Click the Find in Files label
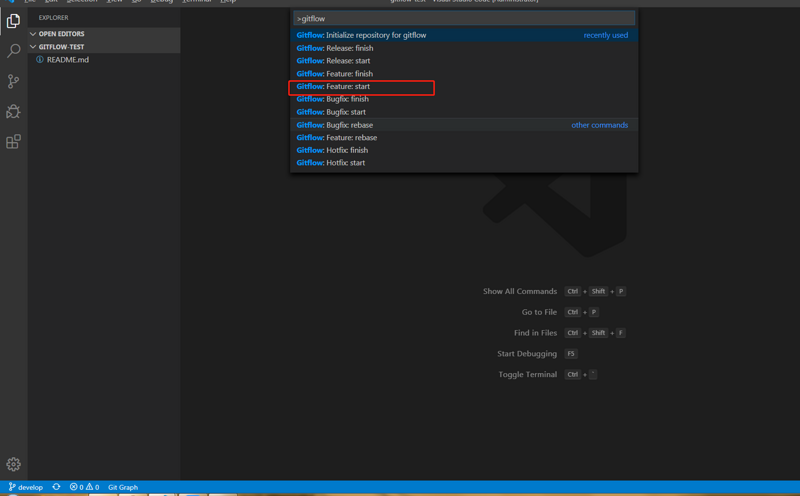 (535, 333)
